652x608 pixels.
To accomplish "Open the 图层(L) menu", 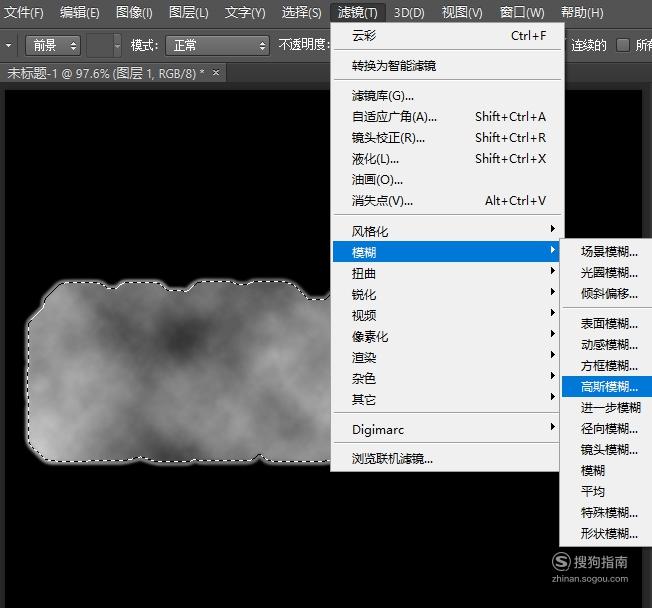I will (x=188, y=12).
